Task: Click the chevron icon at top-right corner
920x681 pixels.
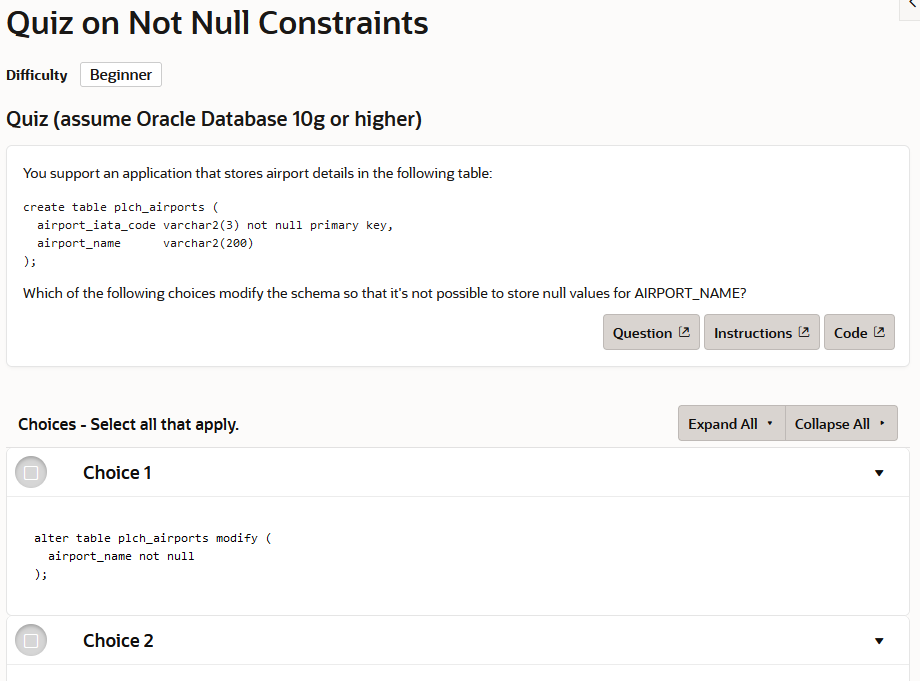Action: coord(912,6)
